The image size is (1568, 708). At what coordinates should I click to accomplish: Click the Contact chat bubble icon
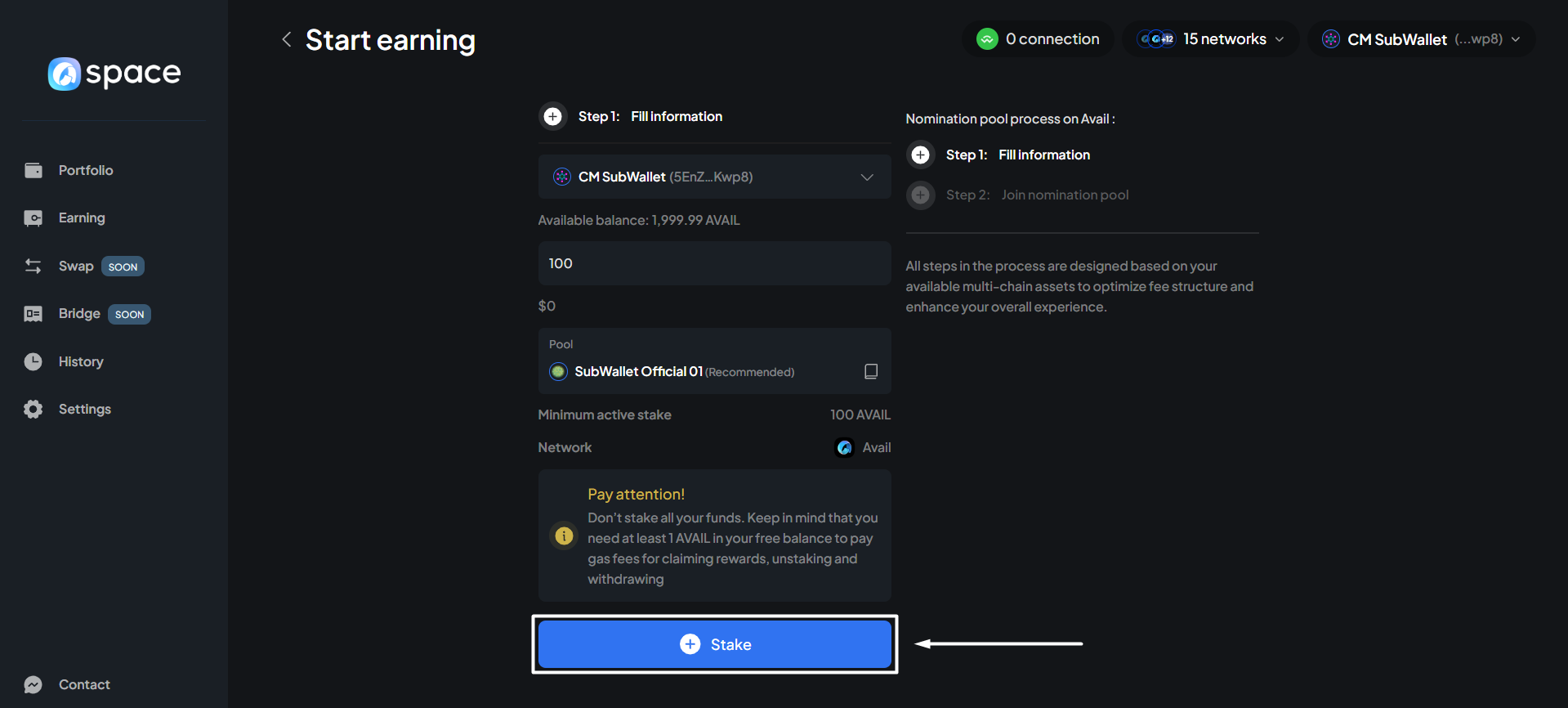(34, 684)
